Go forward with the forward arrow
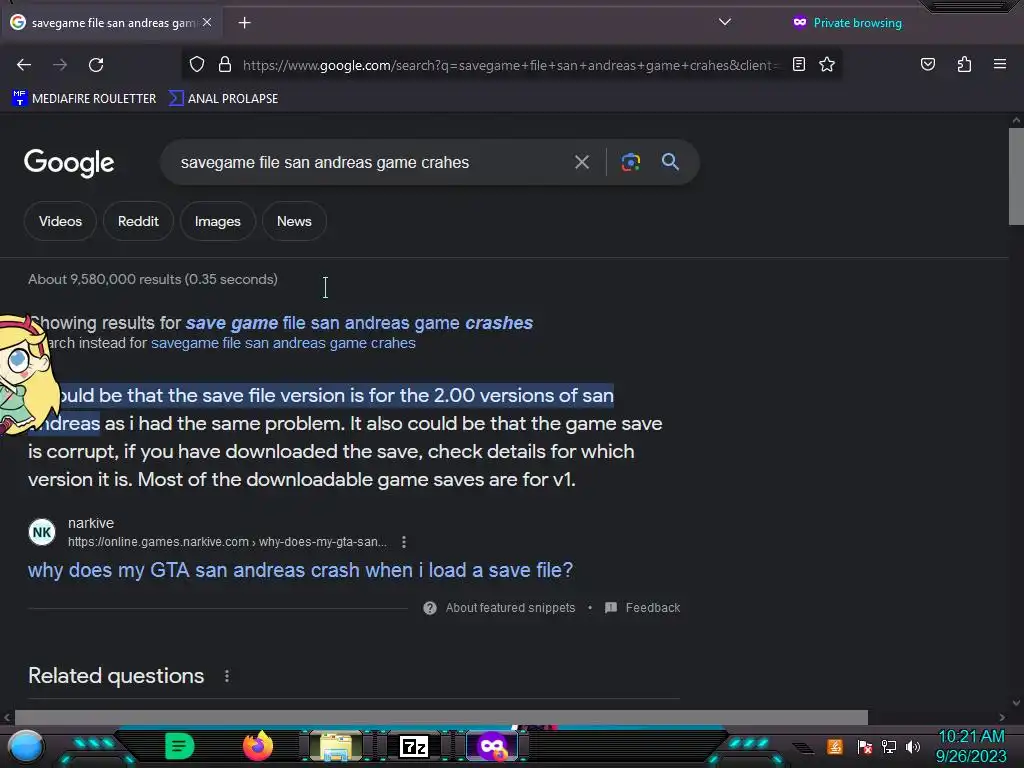 pos(60,65)
